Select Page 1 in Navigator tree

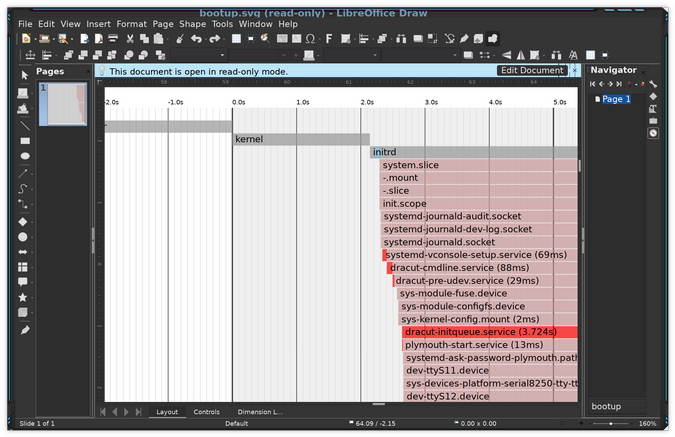(x=615, y=99)
